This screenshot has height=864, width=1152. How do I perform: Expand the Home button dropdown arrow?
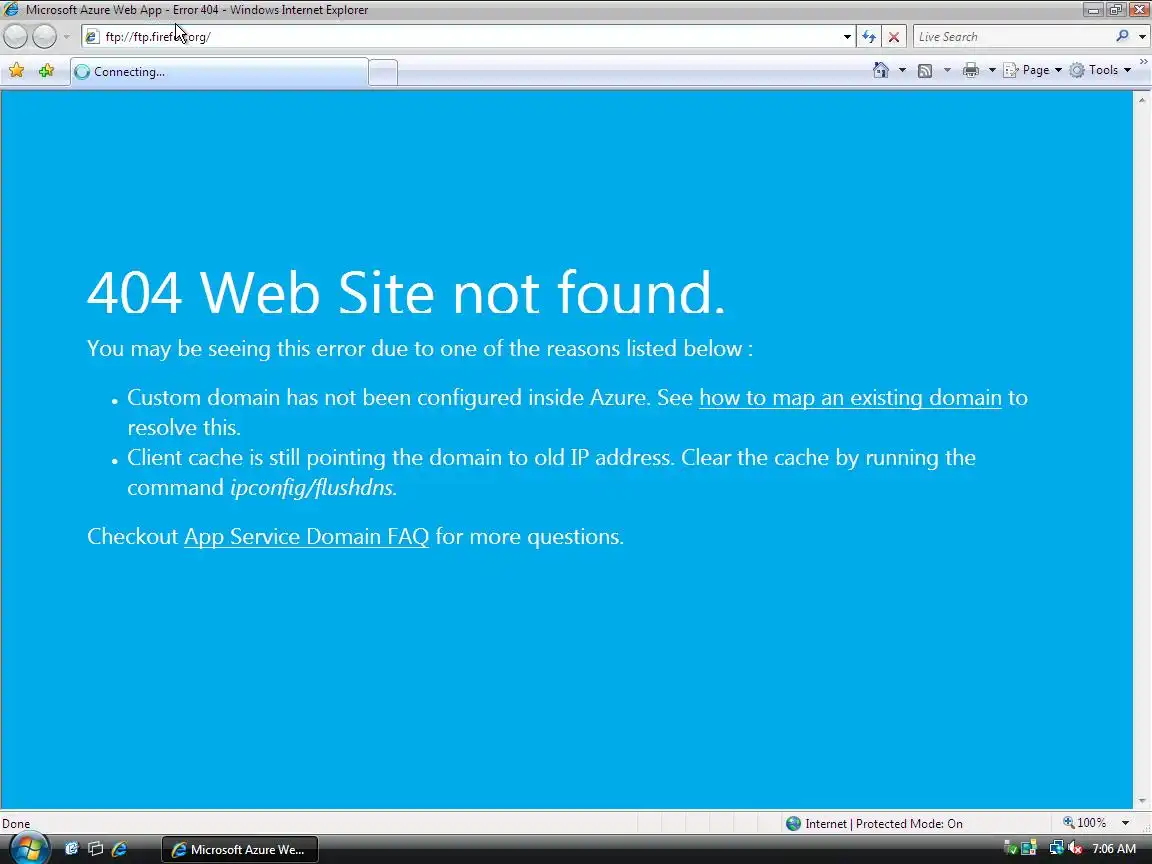pyautogui.click(x=902, y=70)
